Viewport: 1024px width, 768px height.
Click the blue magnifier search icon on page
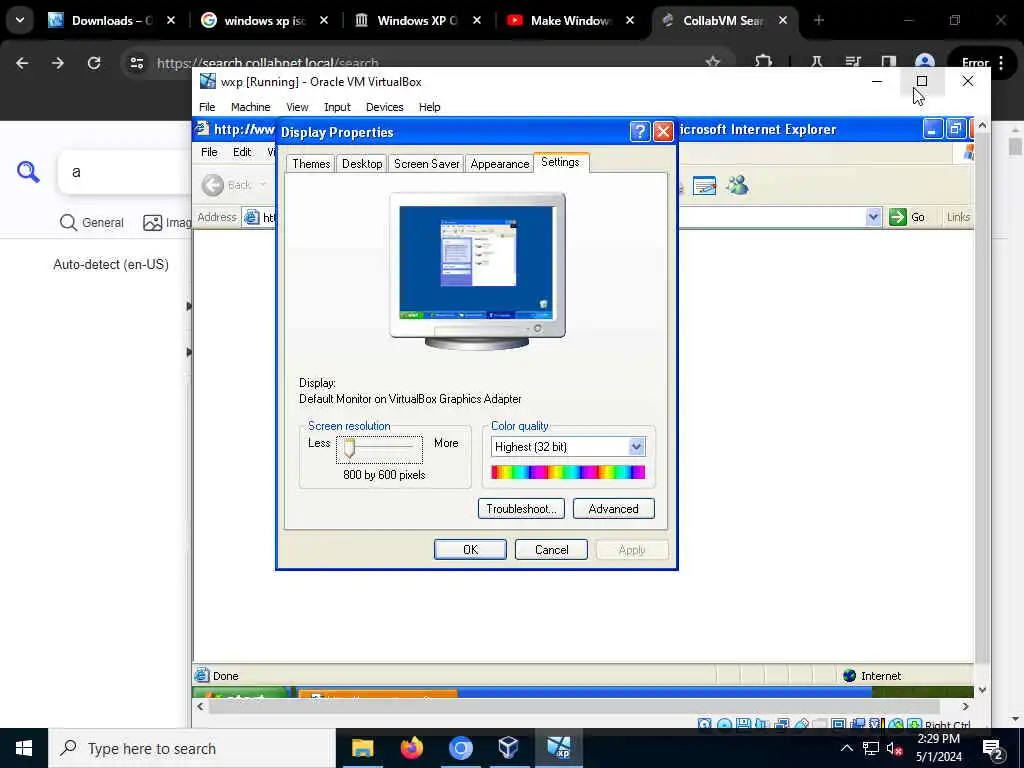28,172
